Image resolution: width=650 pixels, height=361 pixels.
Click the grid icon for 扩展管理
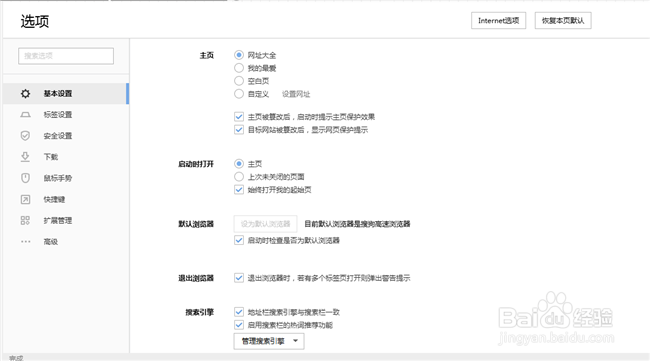(x=25, y=220)
